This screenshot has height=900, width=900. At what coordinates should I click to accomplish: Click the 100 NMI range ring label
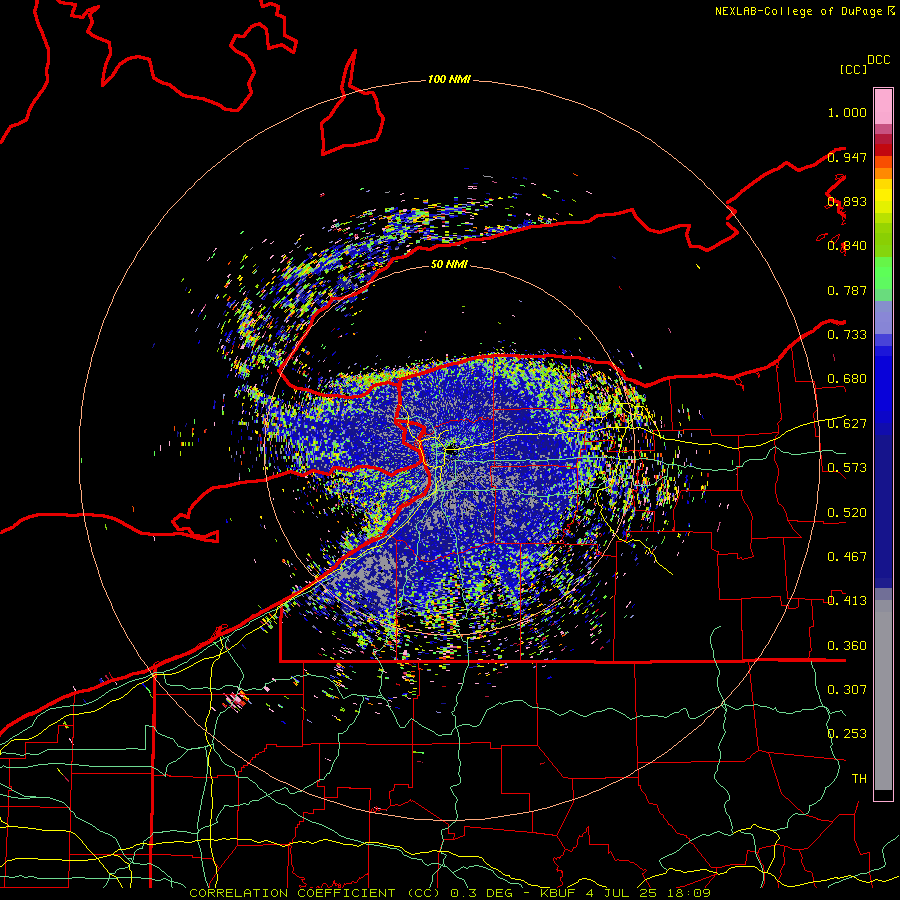(449, 79)
